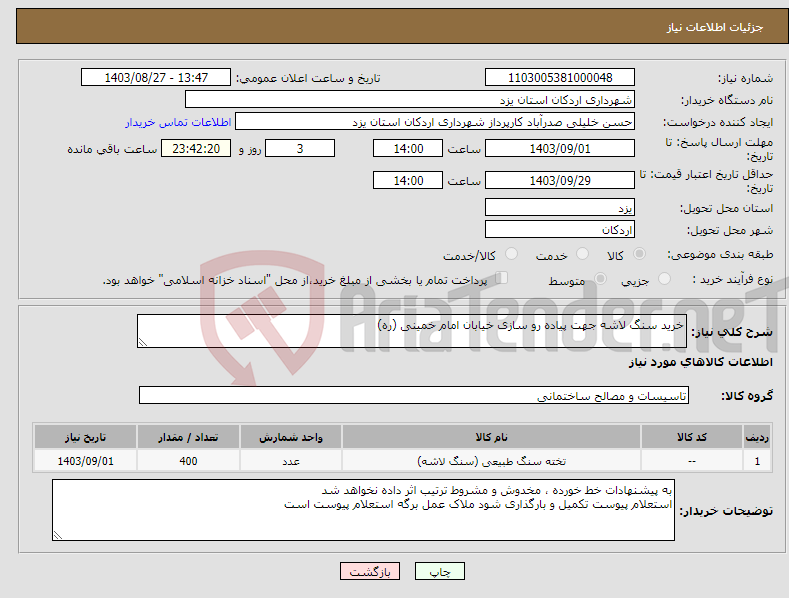Image resolution: width=789 pixels, height=598 pixels.
Task: Select the خدمت radio button
Action: (x=582, y=254)
